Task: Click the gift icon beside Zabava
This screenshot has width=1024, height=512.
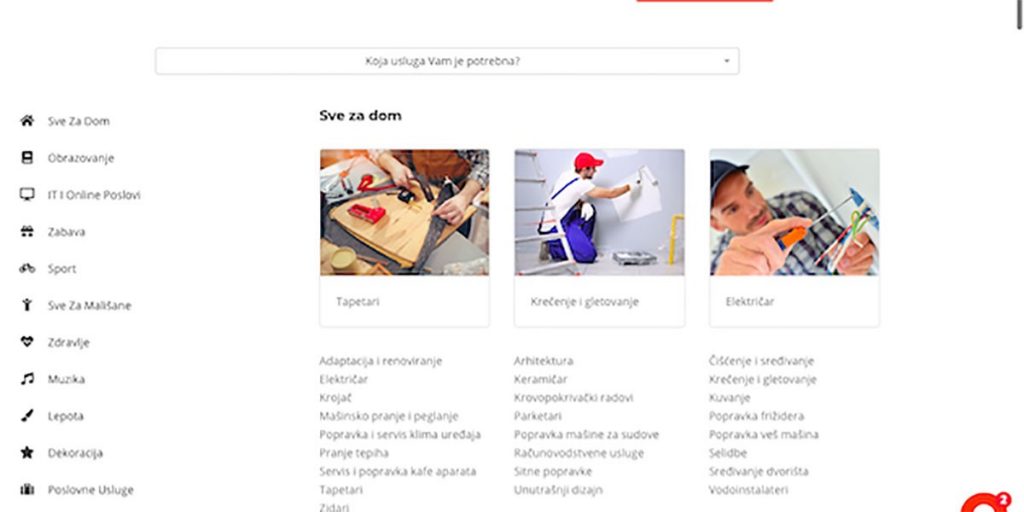Action: pos(27,231)
